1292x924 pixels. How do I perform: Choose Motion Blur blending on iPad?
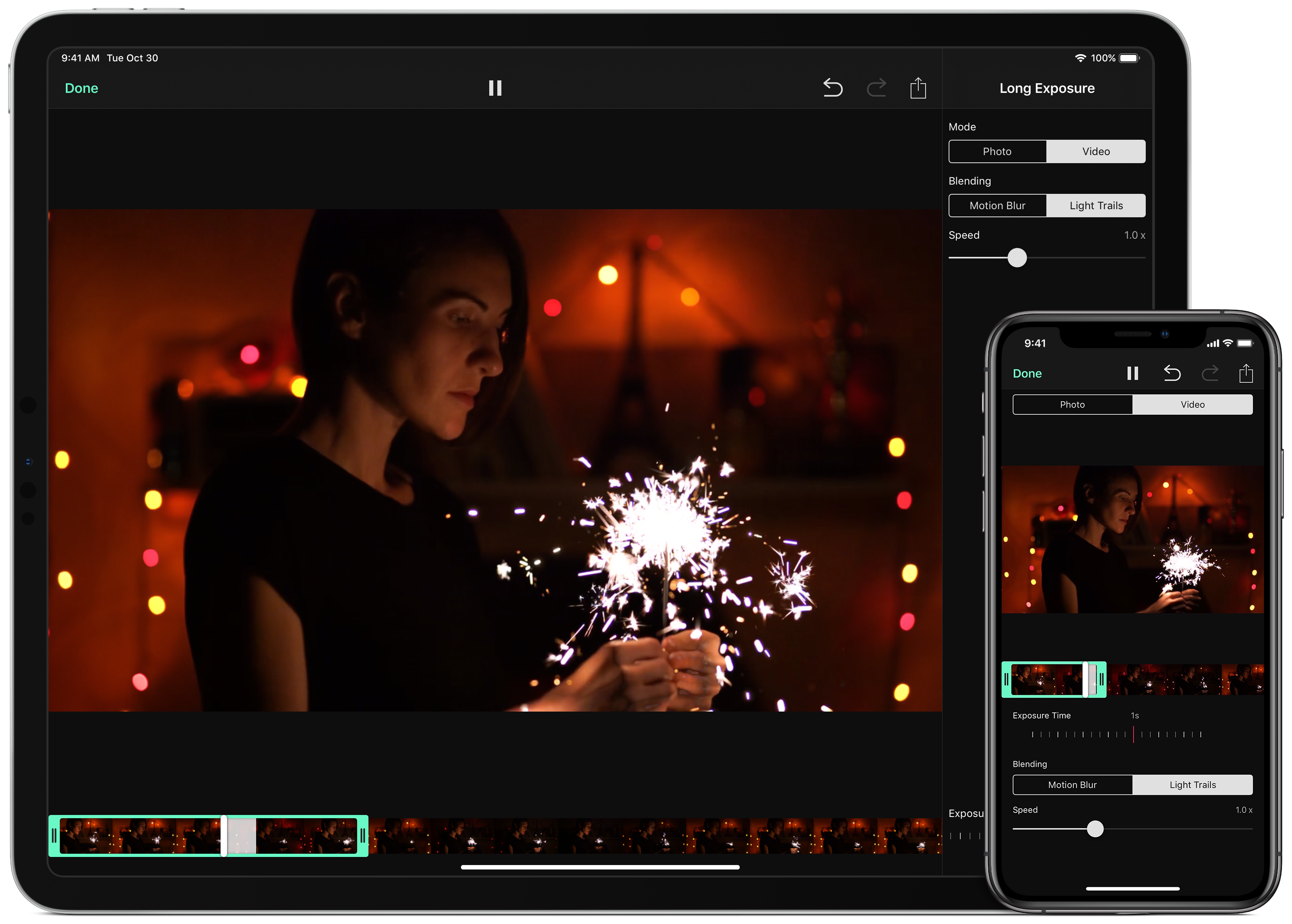coord(997,206)
